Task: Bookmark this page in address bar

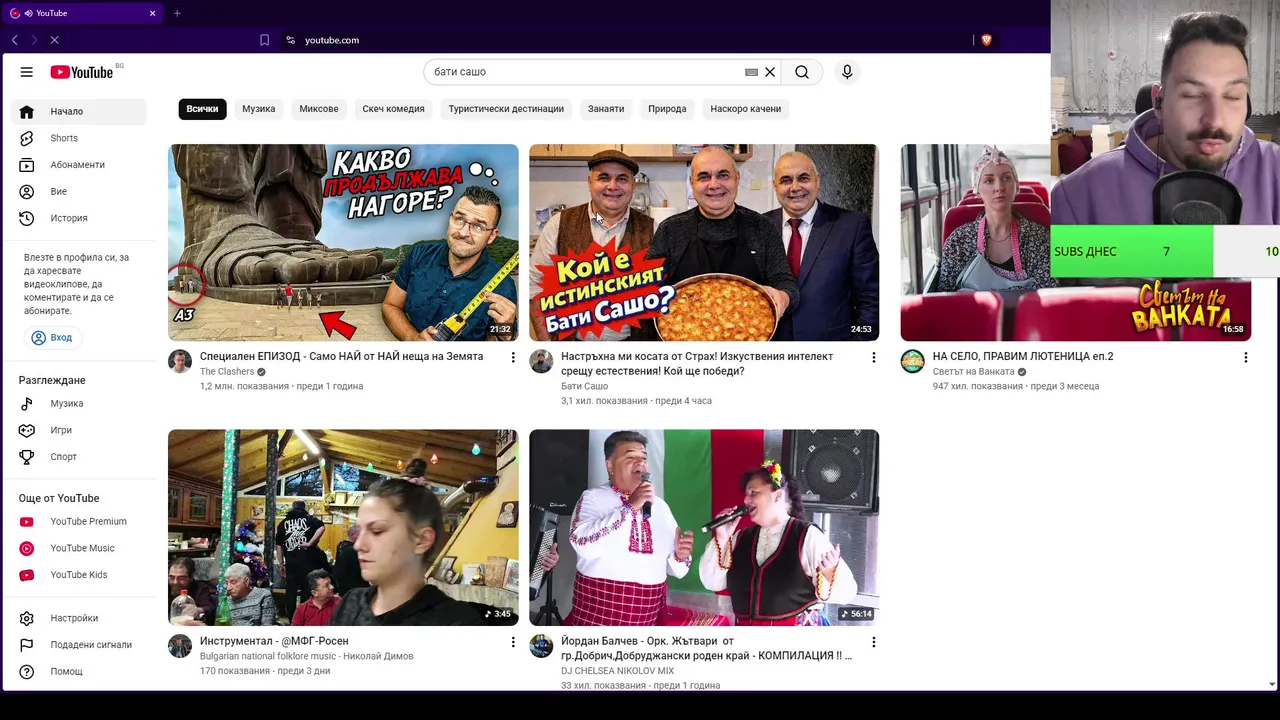Action: tap(264, 40)
